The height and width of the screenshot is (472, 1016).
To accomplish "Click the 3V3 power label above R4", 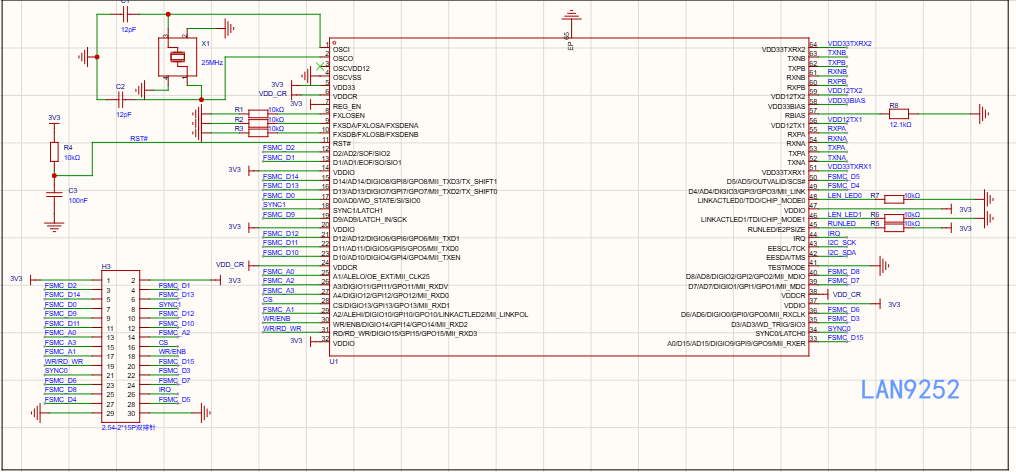I will tap(54, 118).
